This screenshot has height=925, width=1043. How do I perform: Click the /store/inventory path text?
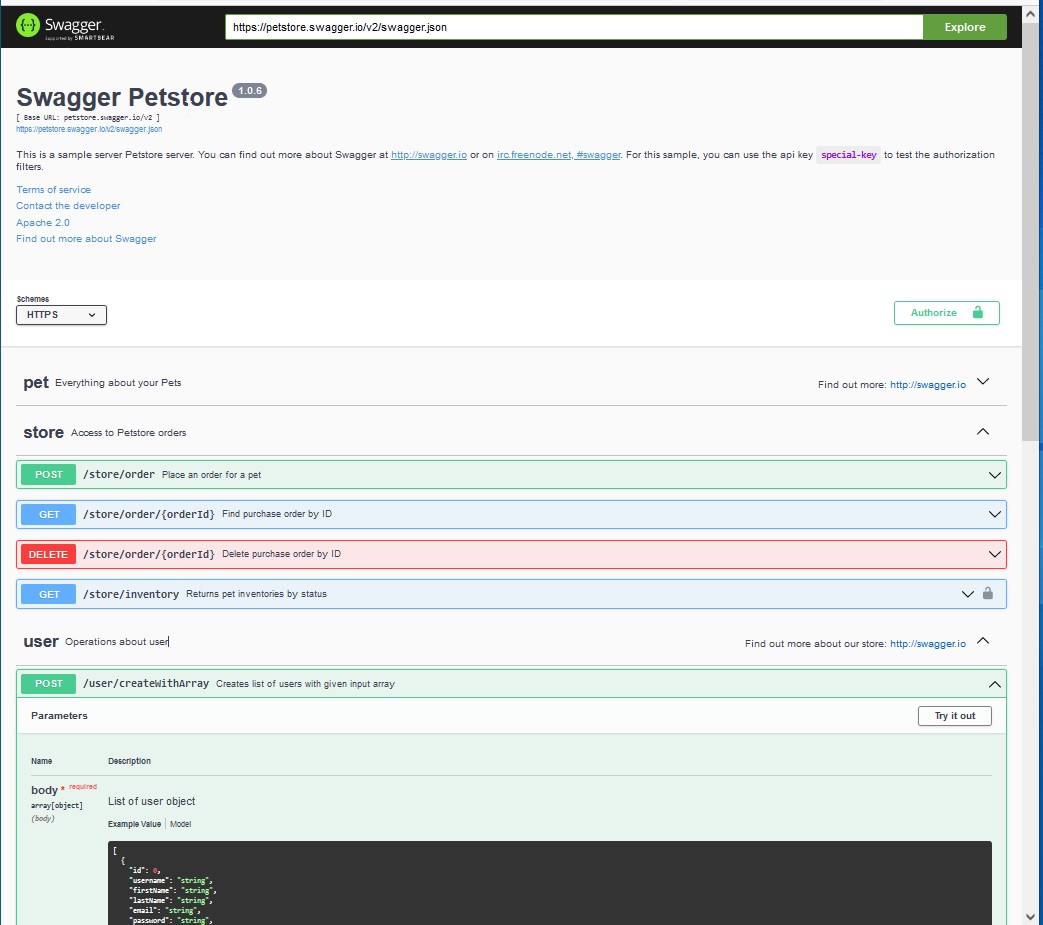pos(131,594)
